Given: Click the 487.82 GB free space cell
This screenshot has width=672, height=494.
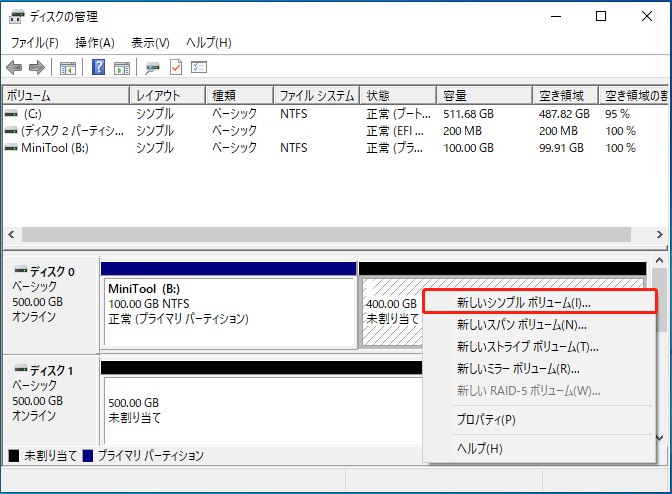Looking at the screenshot, I should [x=564, y=114].
